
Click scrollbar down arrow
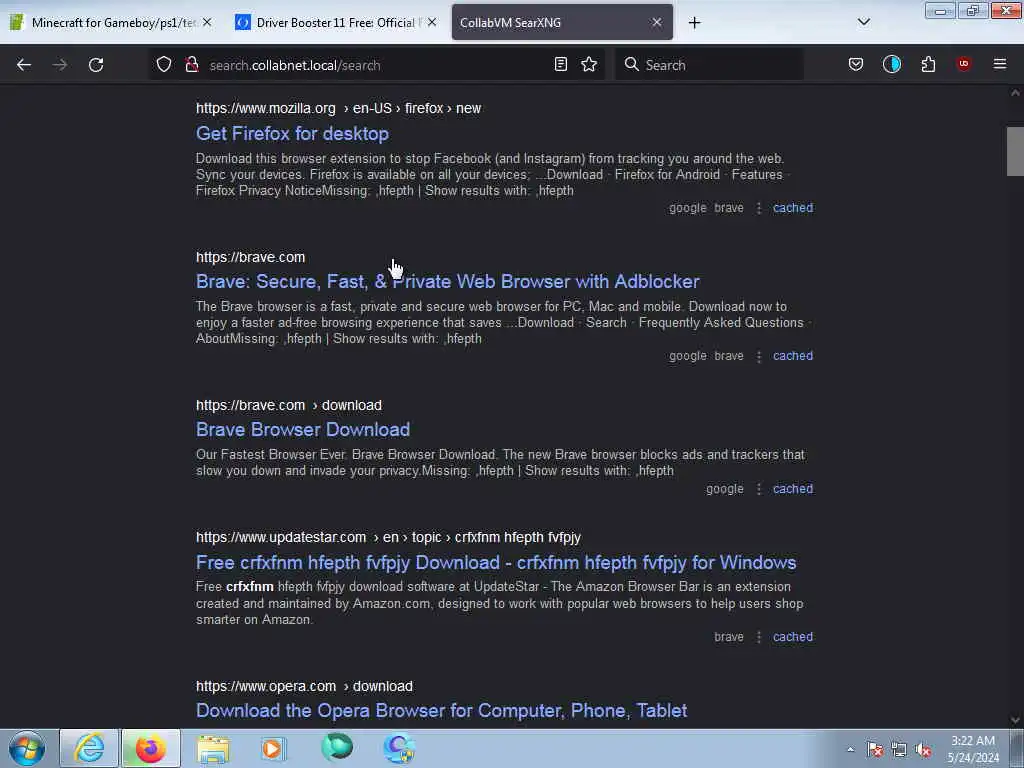1015,720
